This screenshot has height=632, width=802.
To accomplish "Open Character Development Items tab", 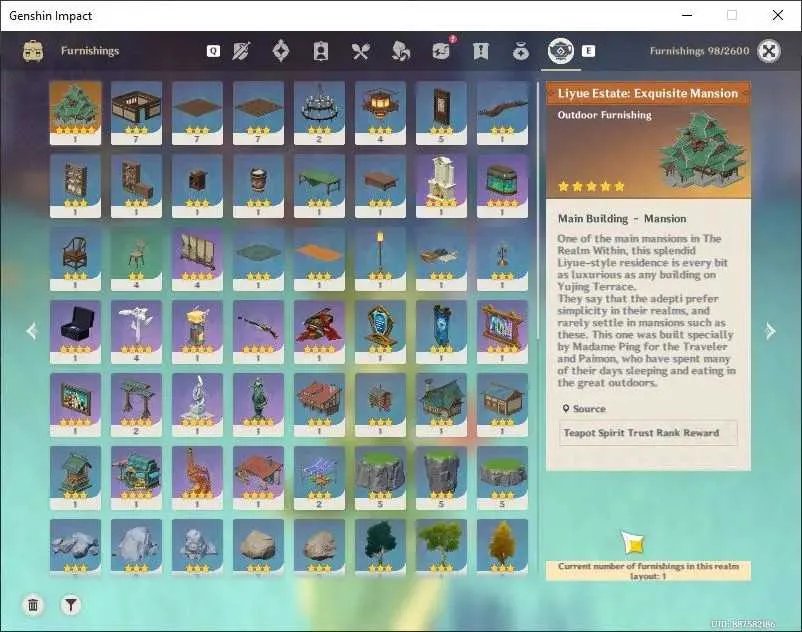I will coord(321,51).
